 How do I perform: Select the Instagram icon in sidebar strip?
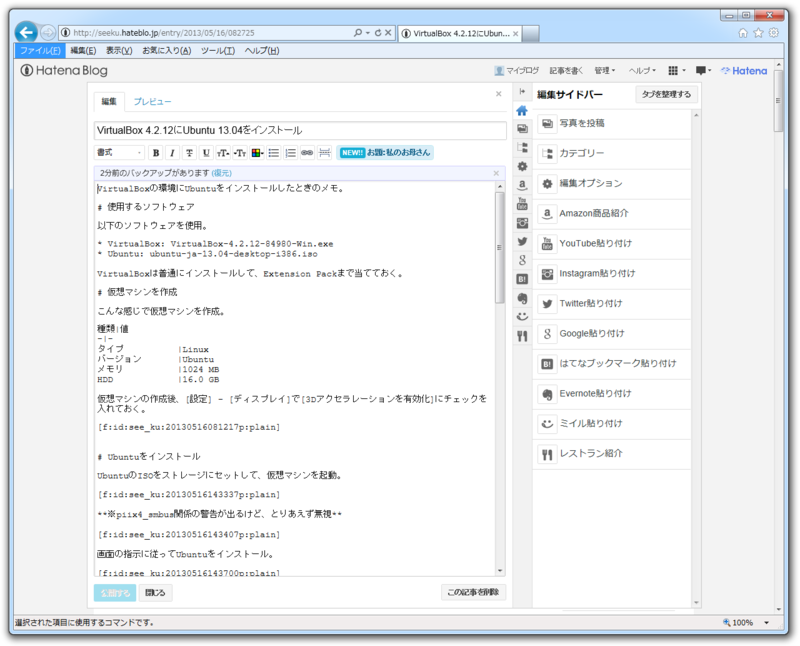[x=522, y=223]
